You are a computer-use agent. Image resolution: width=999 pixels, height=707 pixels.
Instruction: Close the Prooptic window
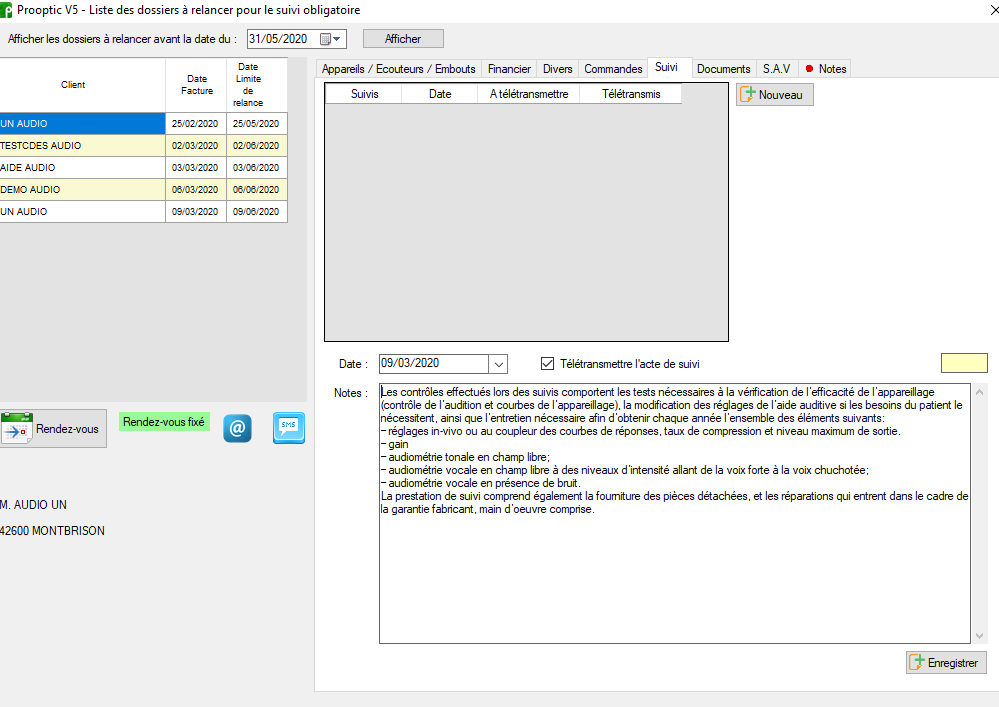coord(993,10)
